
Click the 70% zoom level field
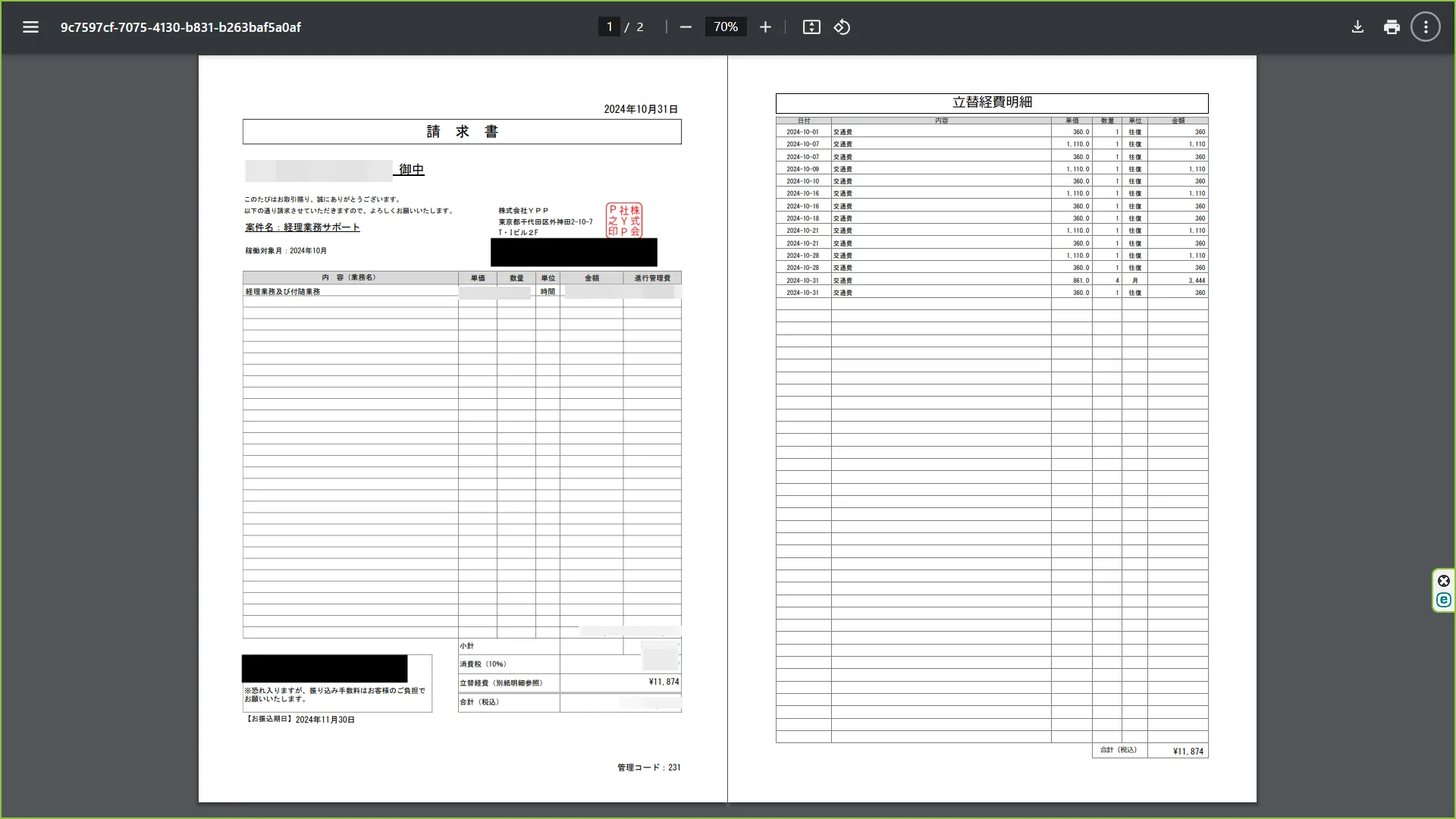click(x=725, y=27)
